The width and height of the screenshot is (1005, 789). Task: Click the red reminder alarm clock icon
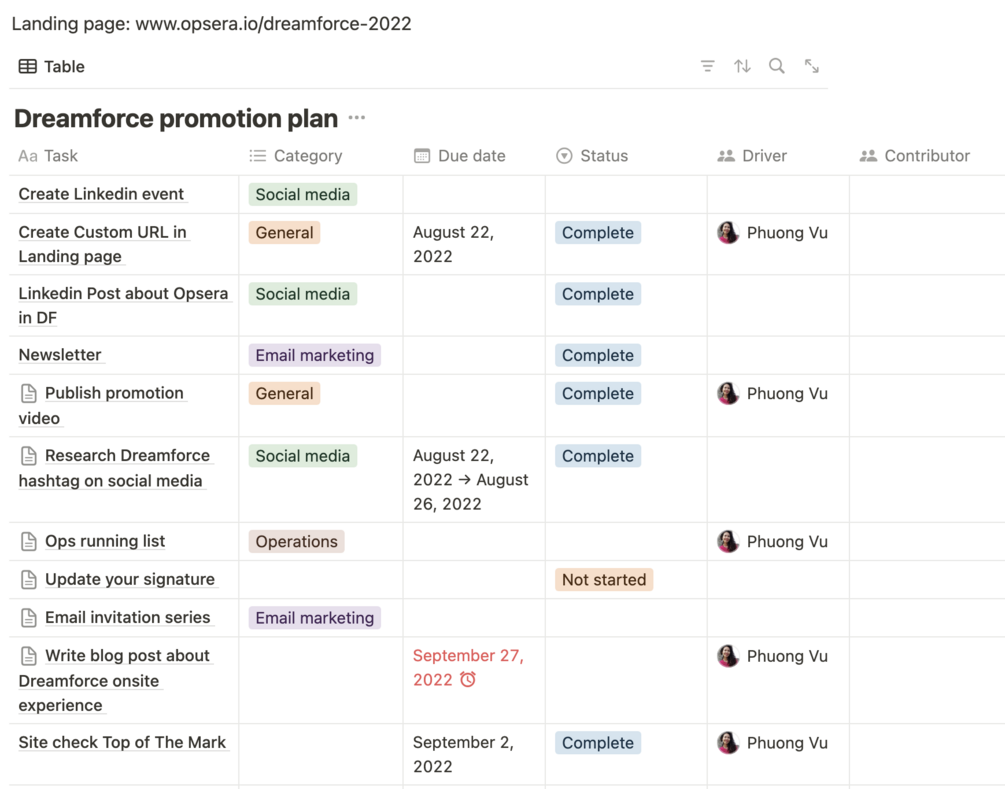pyautogui.click(x=468, y=680)
